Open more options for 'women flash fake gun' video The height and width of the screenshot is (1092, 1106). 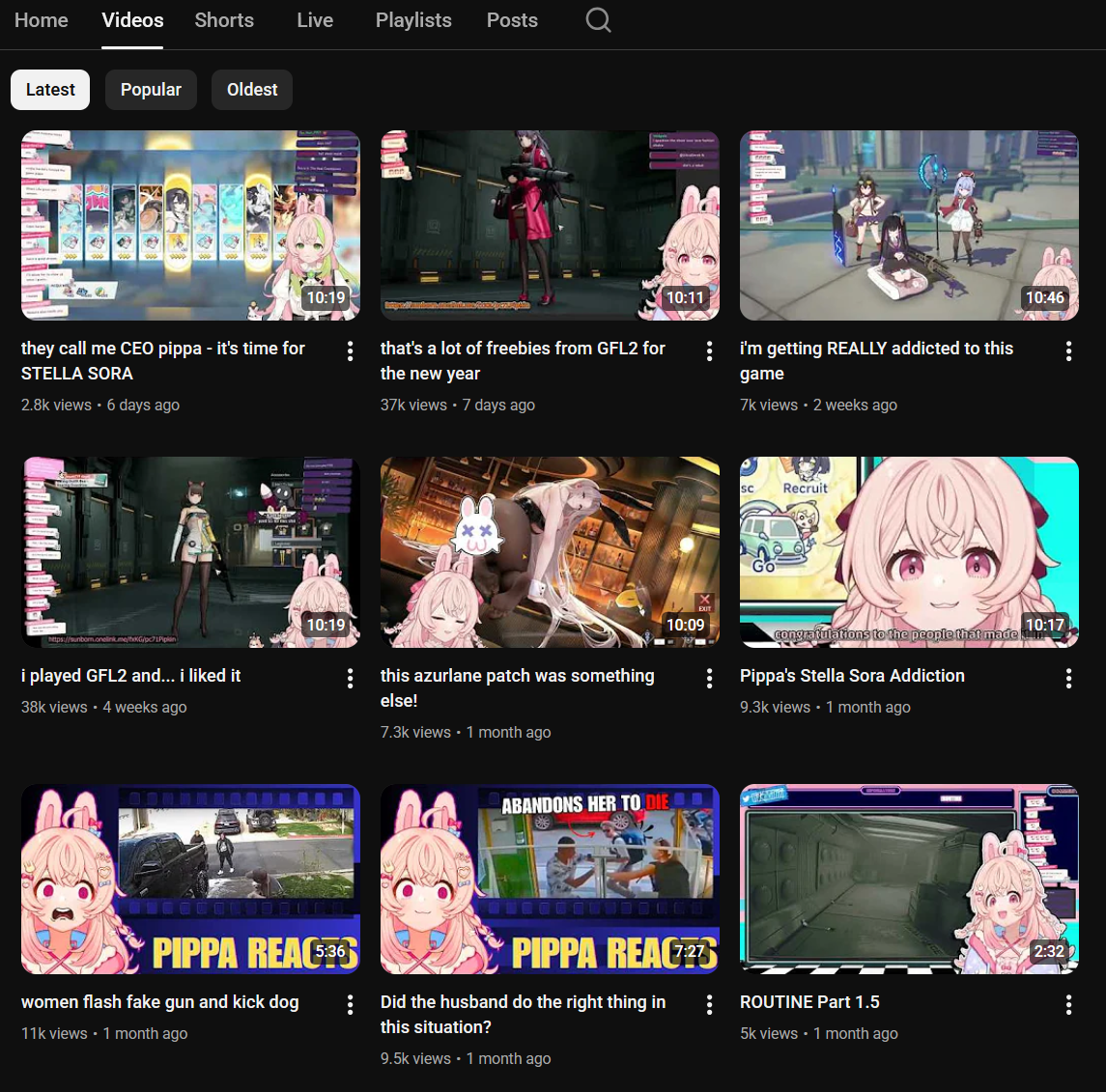[350, 1005]
